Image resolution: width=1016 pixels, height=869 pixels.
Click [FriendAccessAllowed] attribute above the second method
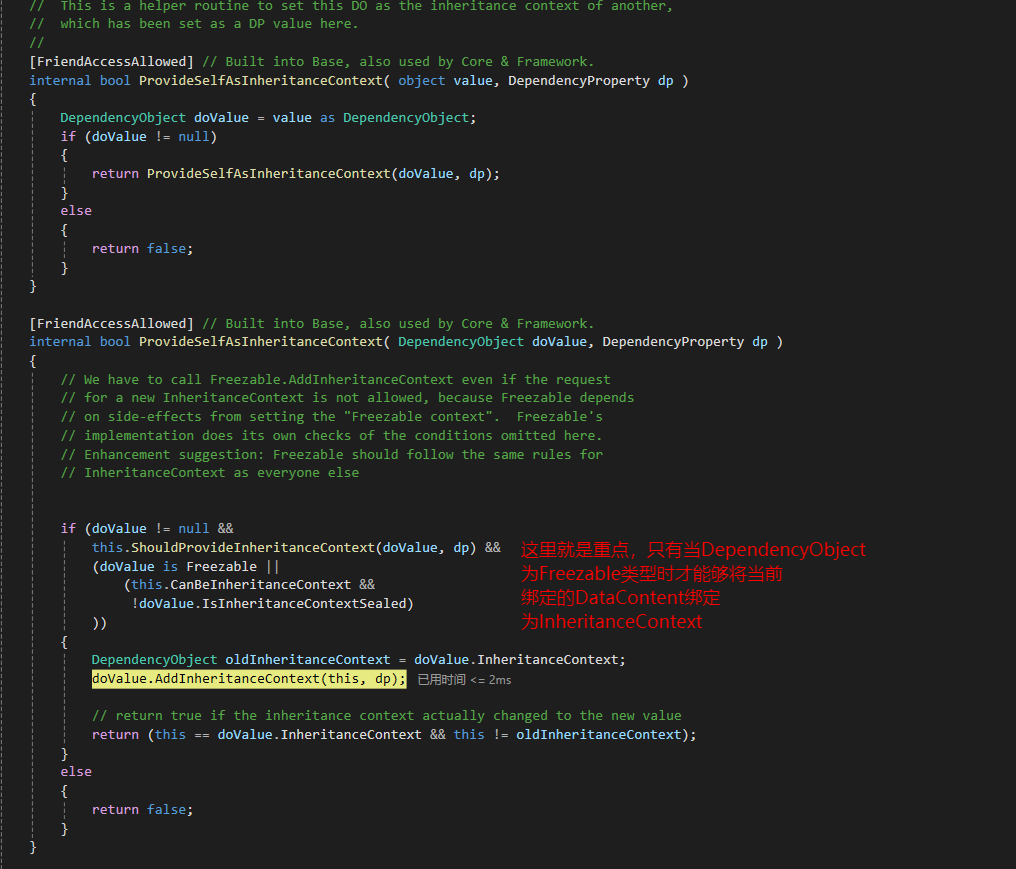point(111,323)
